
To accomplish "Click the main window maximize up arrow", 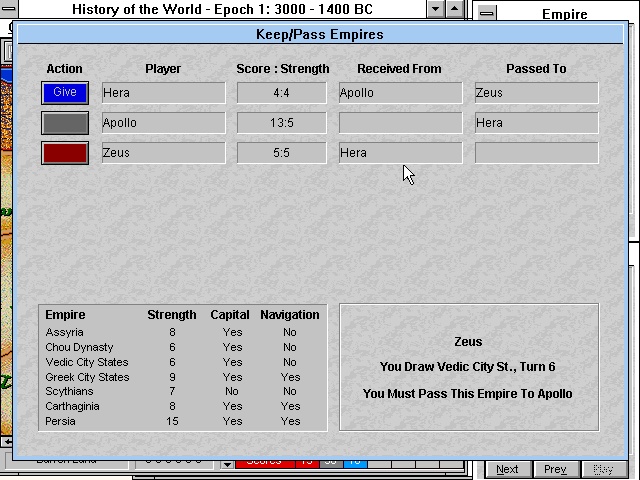I will [x=454, y=9].
